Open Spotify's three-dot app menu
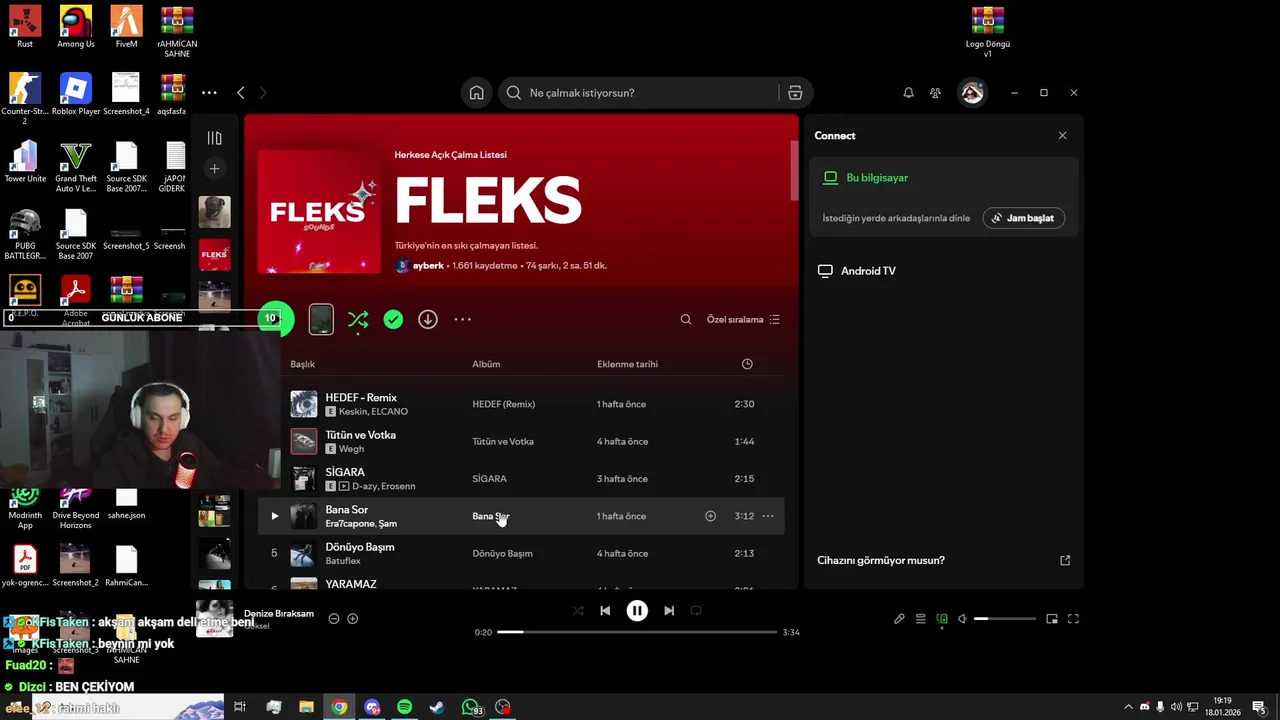 tap(209, 93)
